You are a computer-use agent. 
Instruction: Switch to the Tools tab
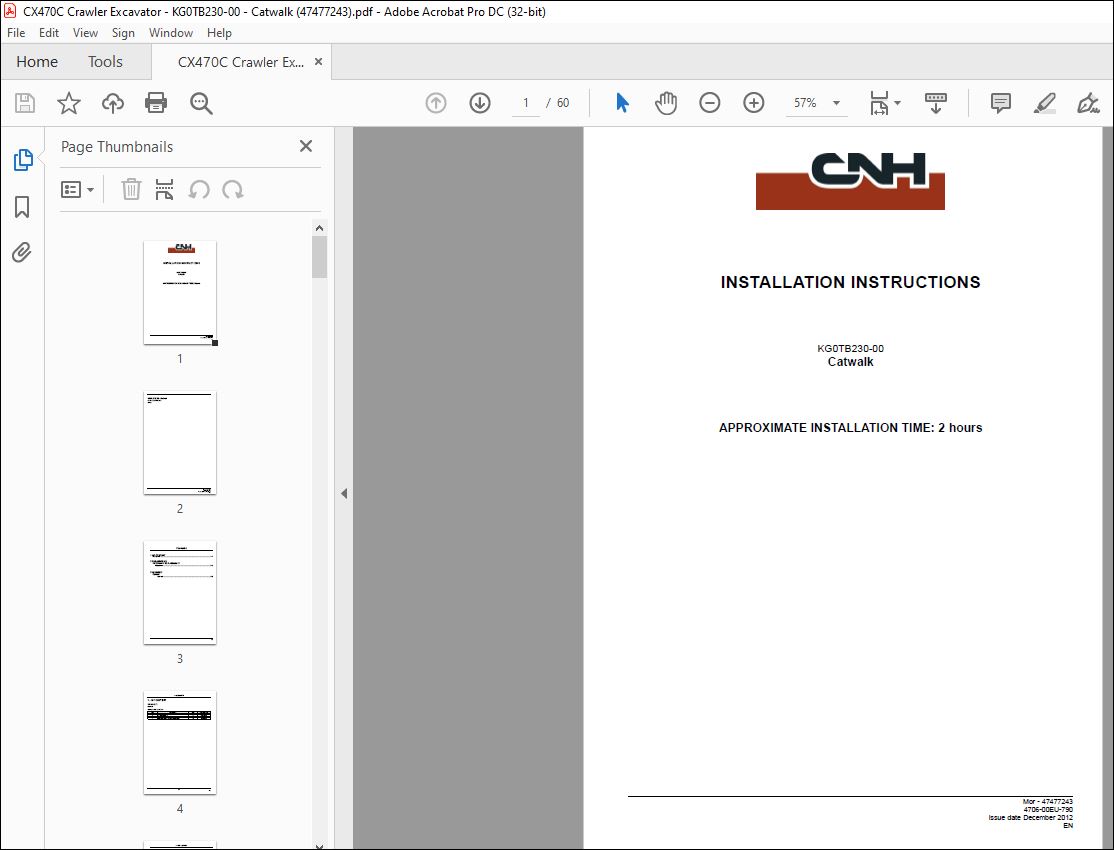click(x=105, y=62)
